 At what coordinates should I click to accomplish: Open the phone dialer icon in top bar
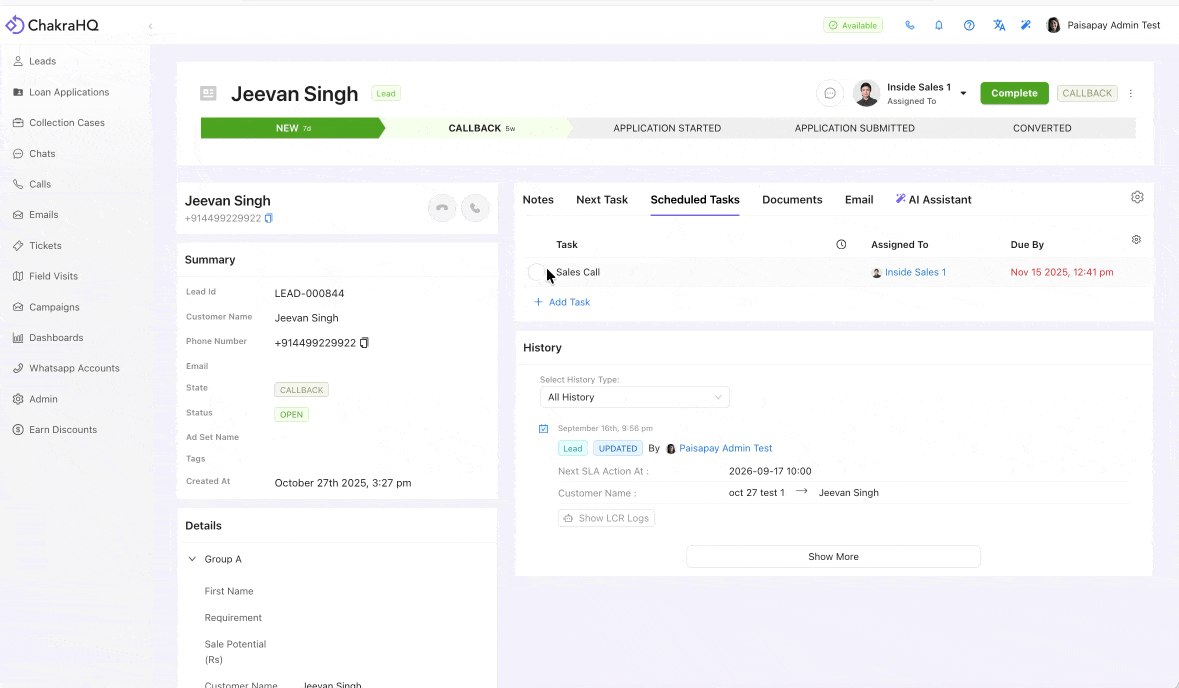(910, 25)
